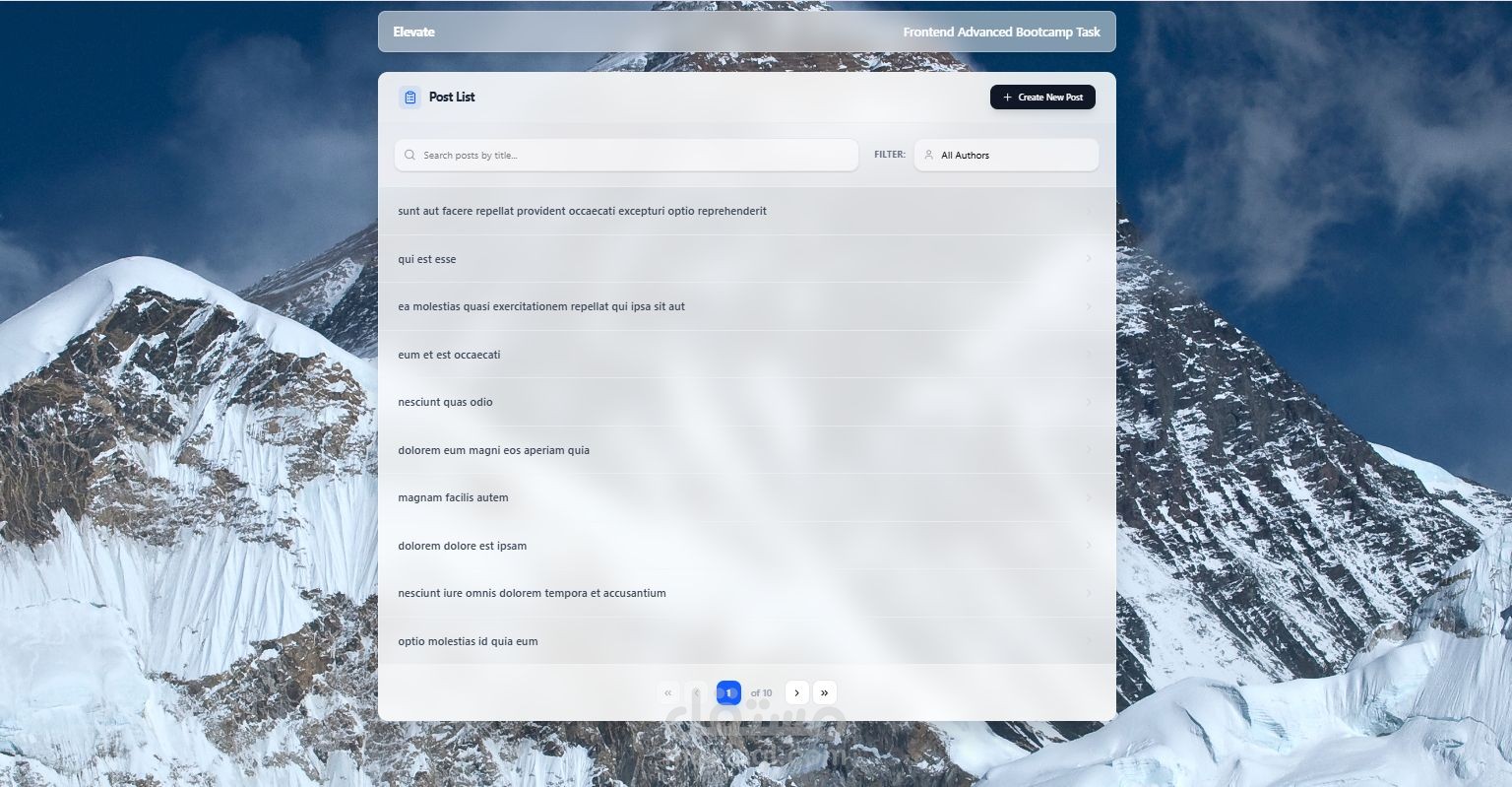Click chevron on 'dolorem eum magni' row

tap(1089, 450)
